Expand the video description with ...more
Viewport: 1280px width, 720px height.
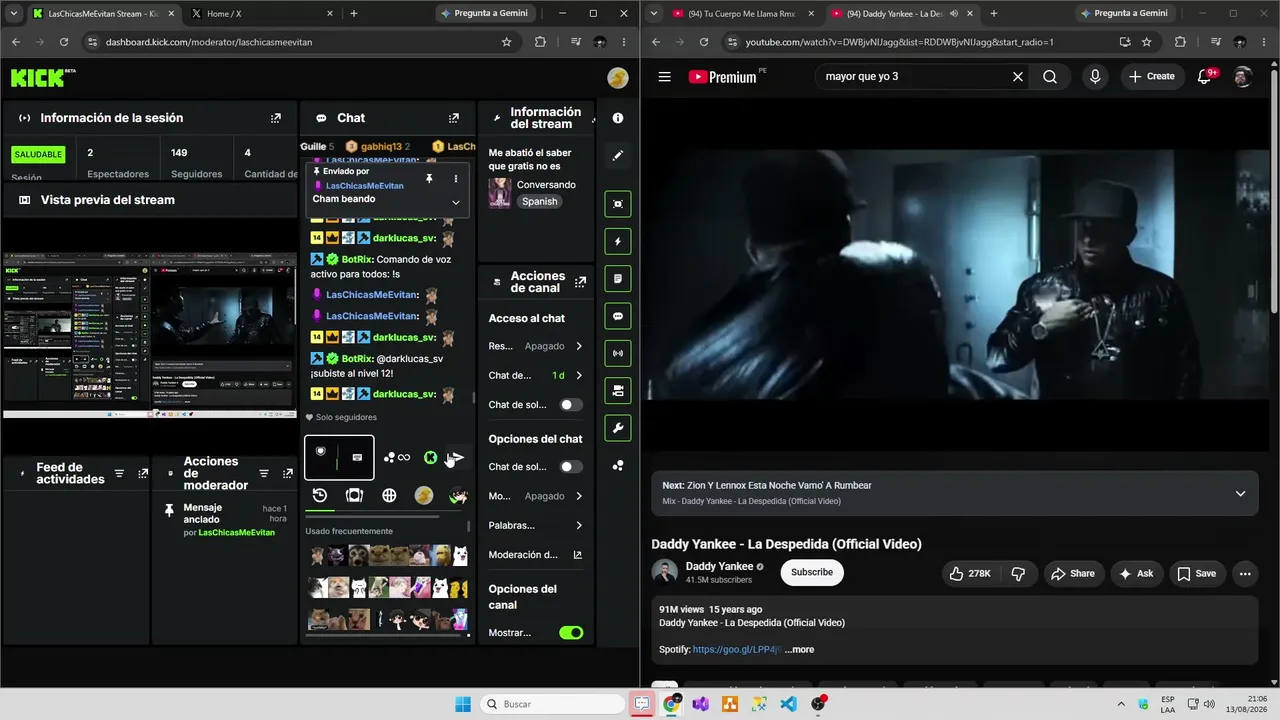(799, 650)
